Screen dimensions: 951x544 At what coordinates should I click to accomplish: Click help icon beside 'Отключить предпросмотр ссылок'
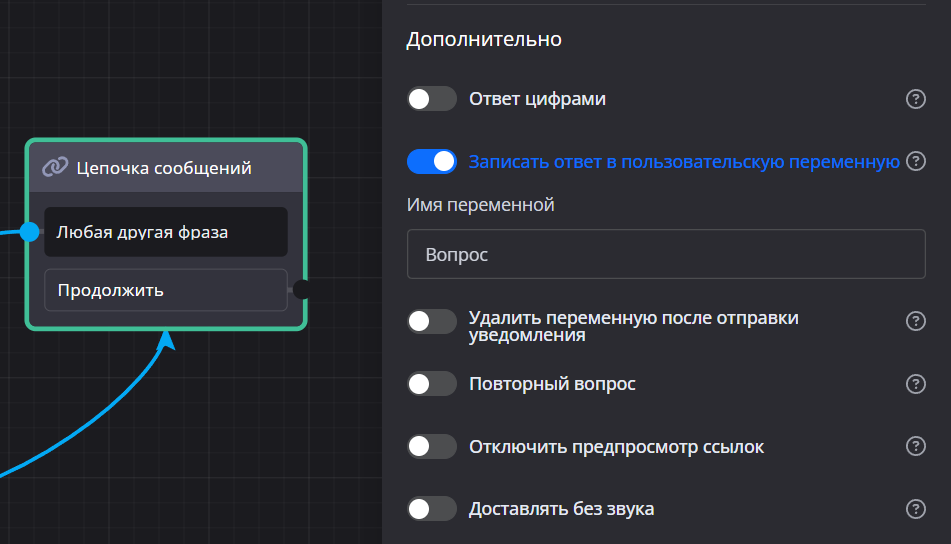[915, 446]
